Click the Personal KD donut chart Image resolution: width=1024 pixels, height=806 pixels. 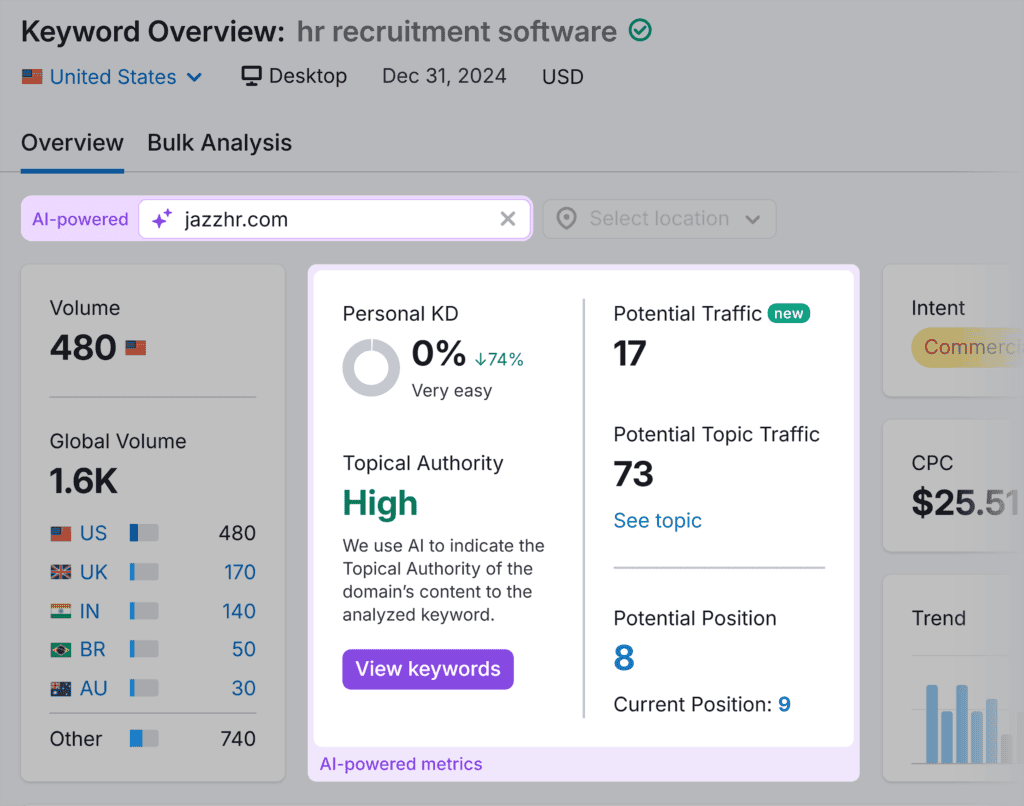click(x=371, y=368)
